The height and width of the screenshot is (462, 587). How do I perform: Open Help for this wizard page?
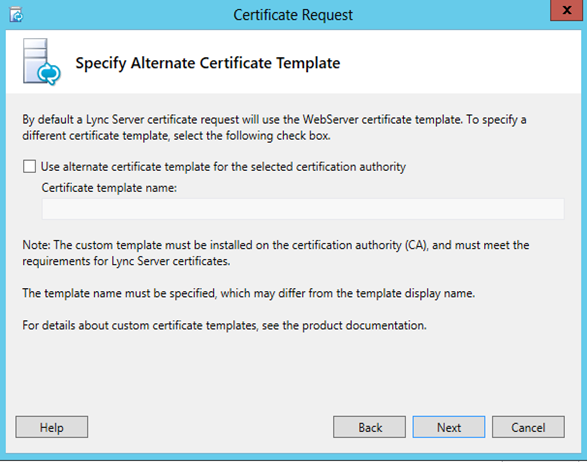click(52, 427)
